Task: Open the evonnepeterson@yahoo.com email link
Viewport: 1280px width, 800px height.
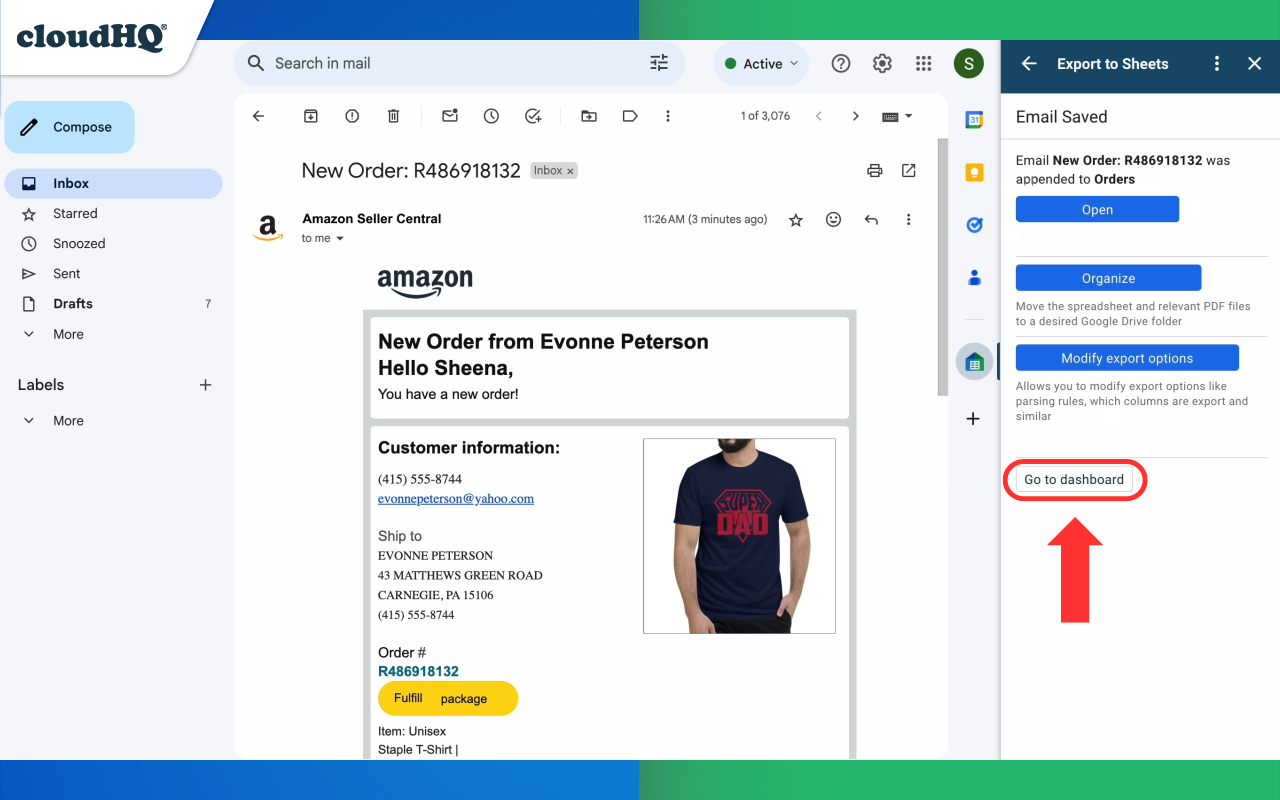Action: pyautogui.click(x=456, y=498)
